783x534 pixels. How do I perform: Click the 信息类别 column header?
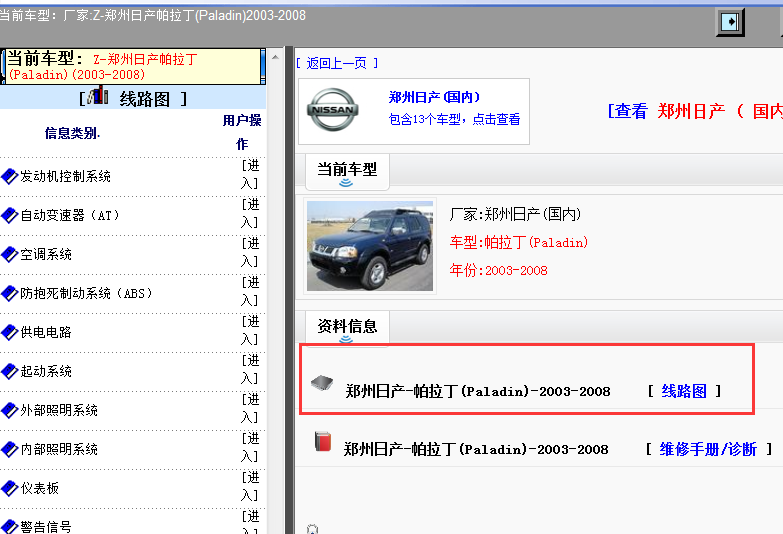[72, 133]
